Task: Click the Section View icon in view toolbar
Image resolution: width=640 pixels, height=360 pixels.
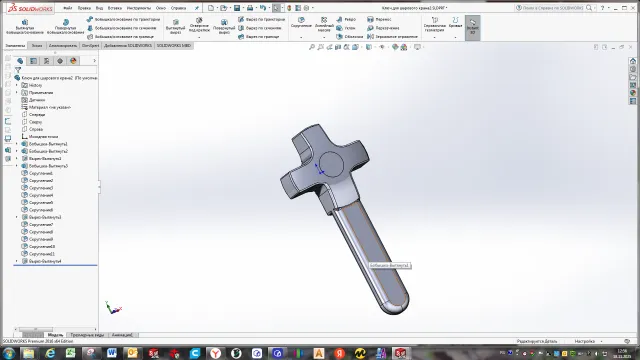Action: point(338,47)
